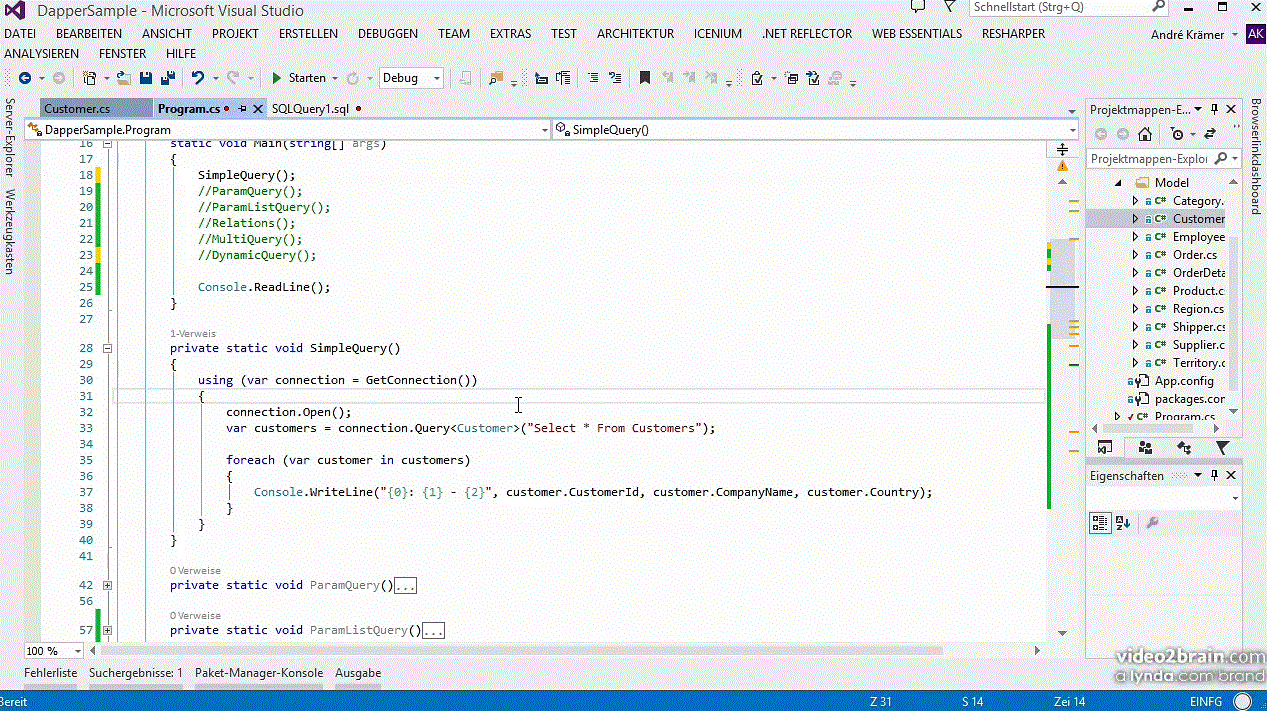Click the Categorized view icon in Eigenschaften
The image size is (1267, 711).
[x=1100, y=522]
